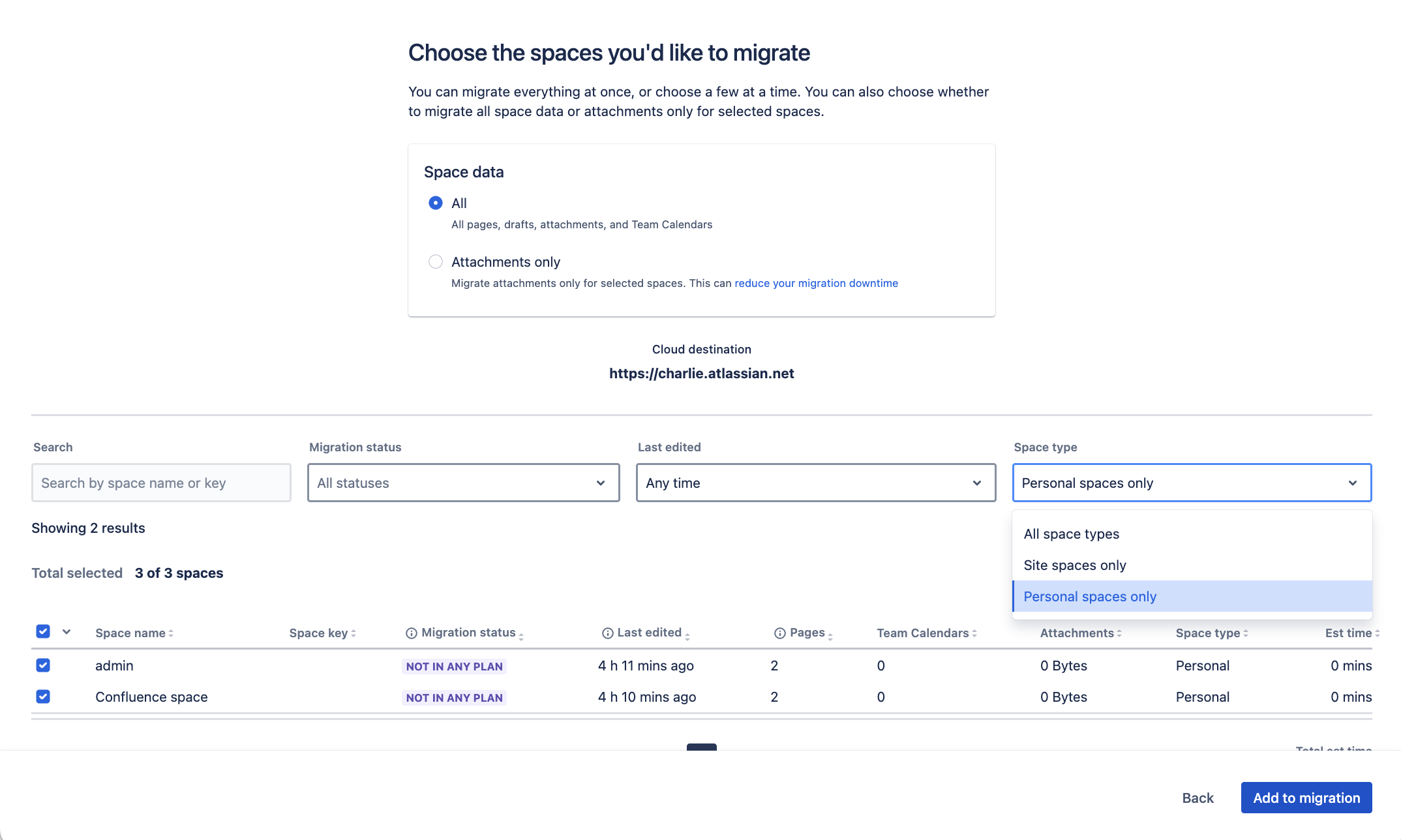
Task: Open the Migration status dropdown
Action: click(x=463, y=483)
